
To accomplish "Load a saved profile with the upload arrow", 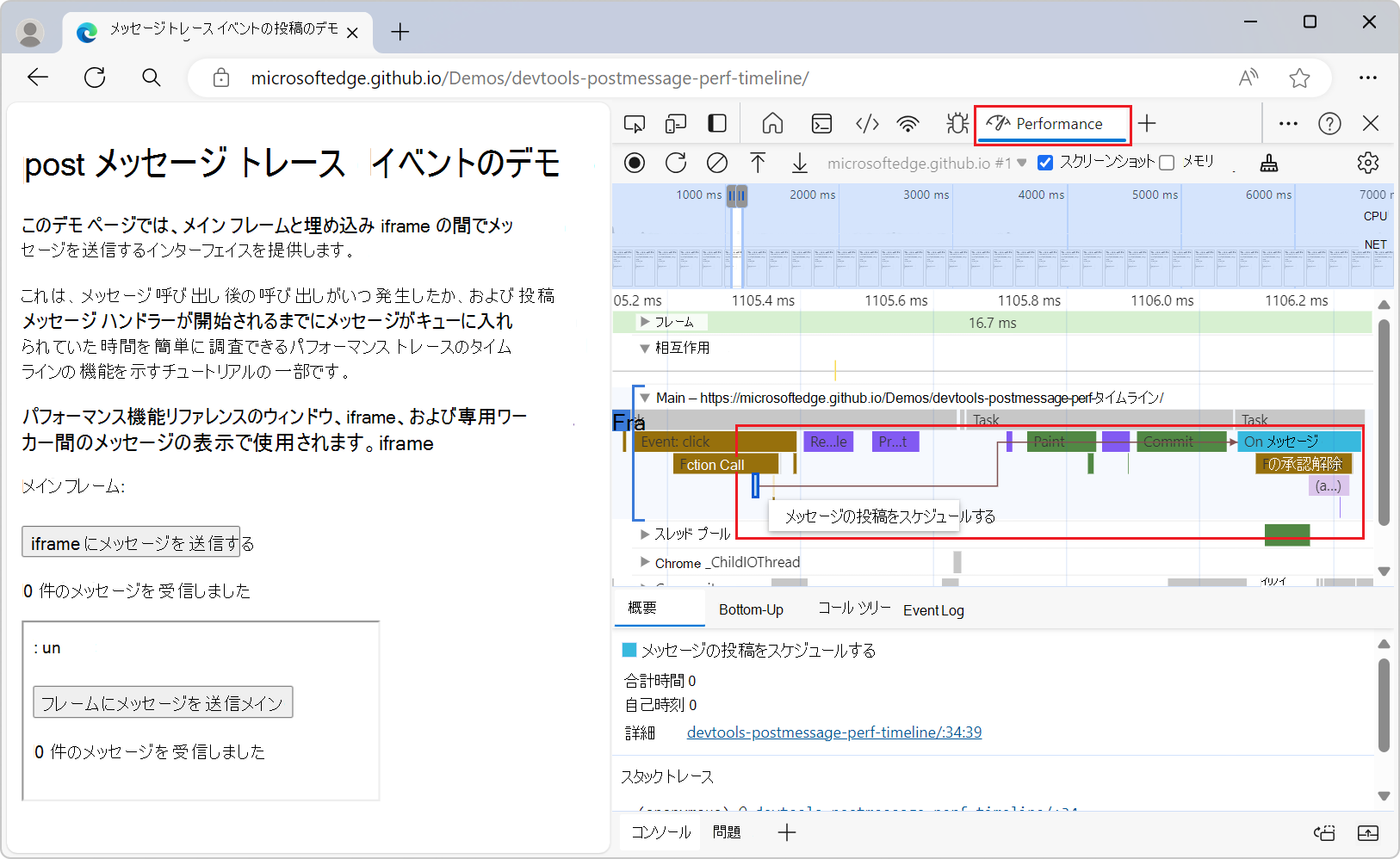I will click(x=758, y=163).
